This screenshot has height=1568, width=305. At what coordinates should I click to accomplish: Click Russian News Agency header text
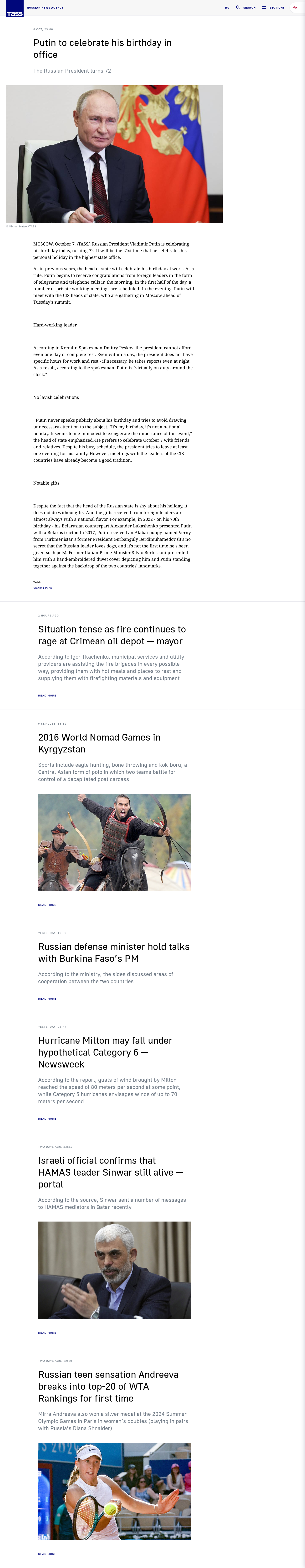tap(45, 7)
